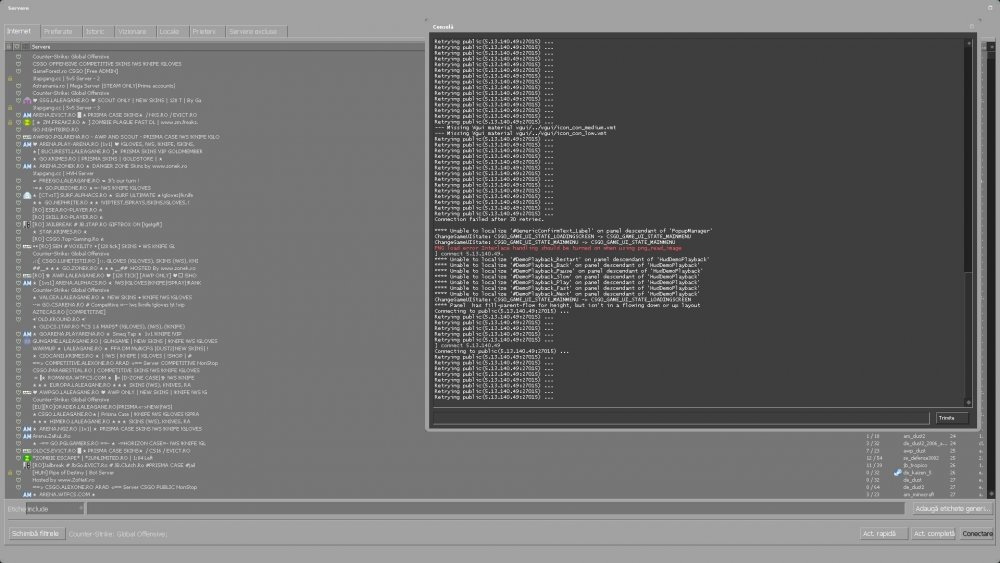Click the lock icon of Bapgang.cc 5v5 Server - 3
1000x563 pixels.
tap(10, 108)
